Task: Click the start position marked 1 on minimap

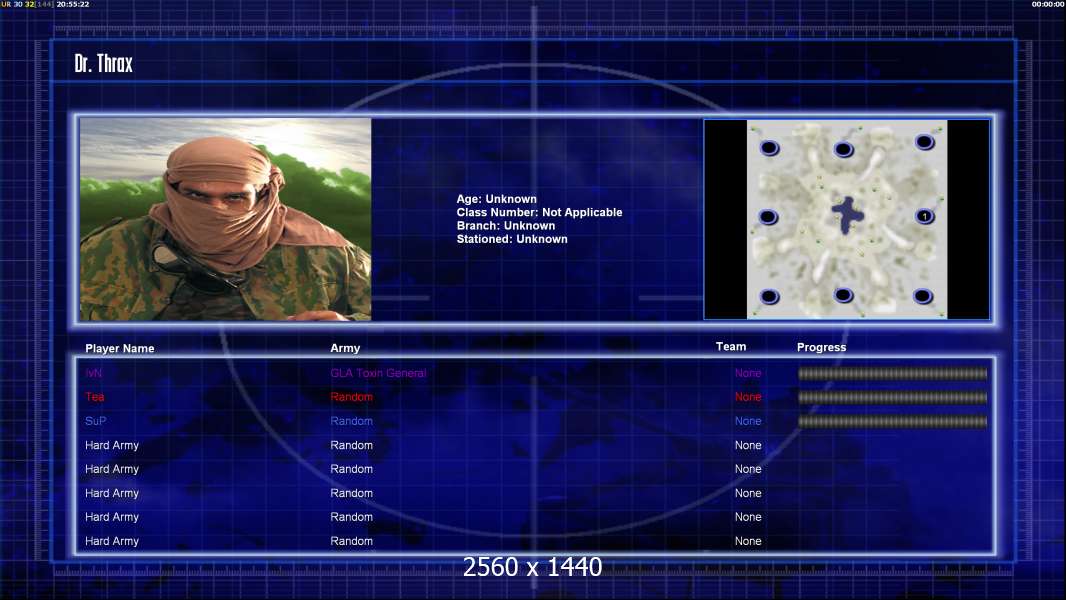Action: pos(925,216)
